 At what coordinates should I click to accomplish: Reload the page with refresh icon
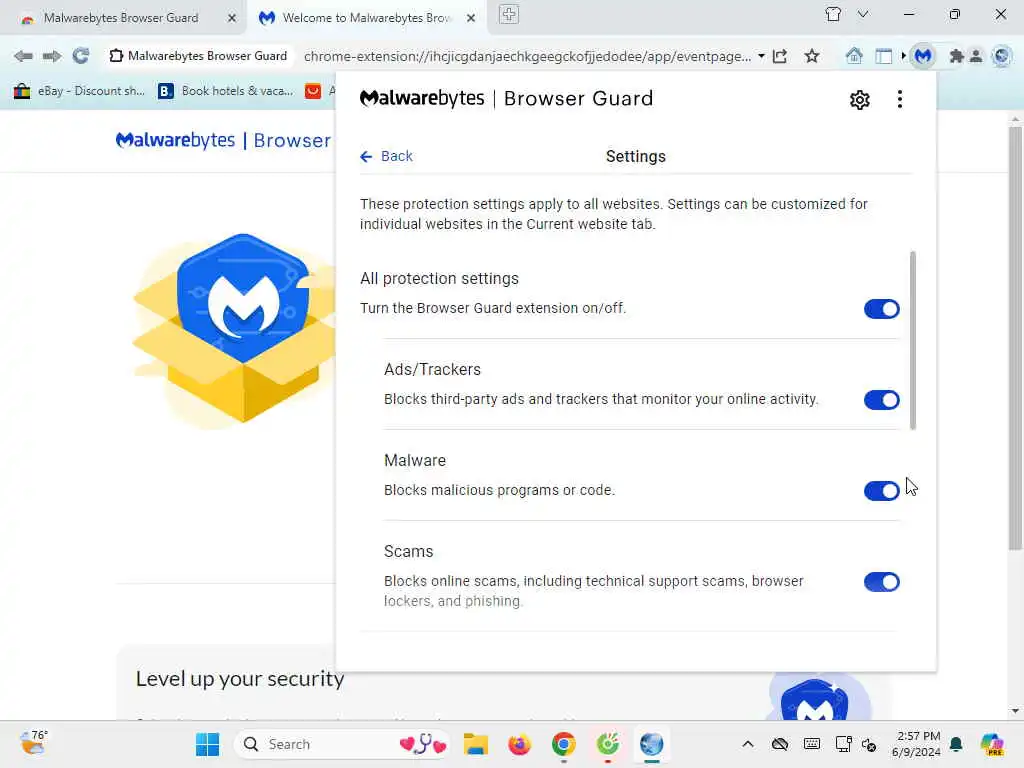[80, 56]
